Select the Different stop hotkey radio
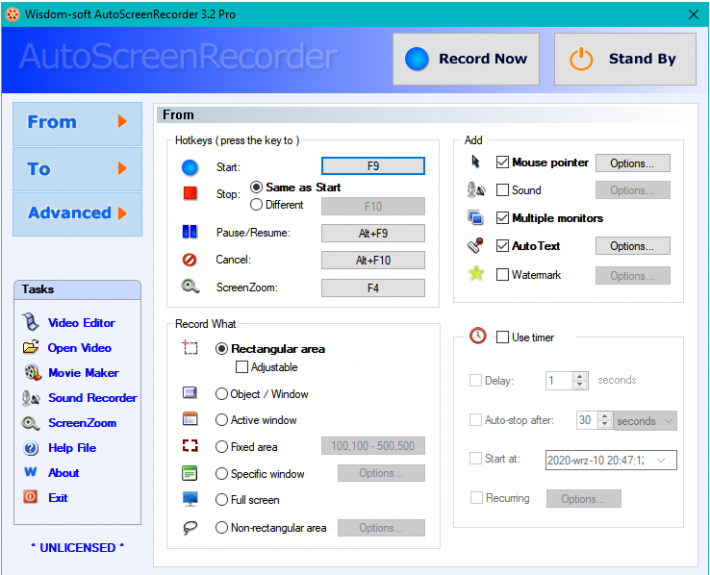This screenshot has height=575, width=710. tap(256, 205)
